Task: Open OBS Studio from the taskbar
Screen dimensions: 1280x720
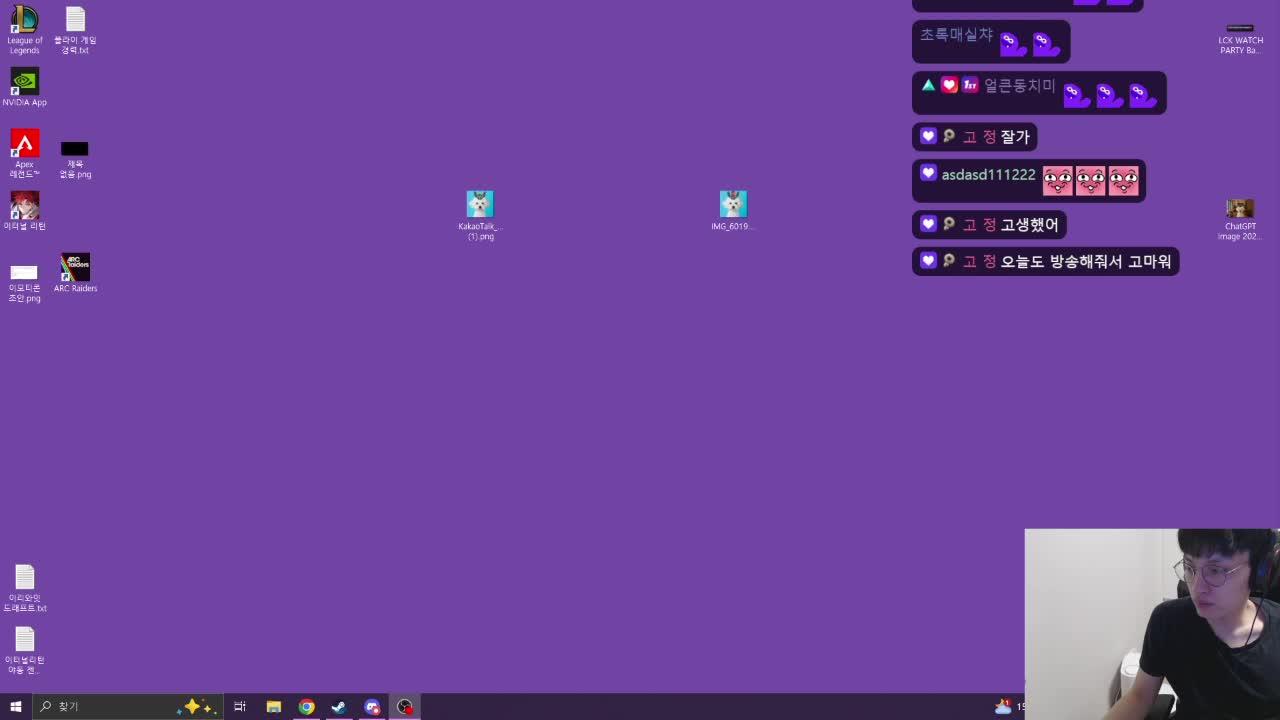Action: click(405, 706)
